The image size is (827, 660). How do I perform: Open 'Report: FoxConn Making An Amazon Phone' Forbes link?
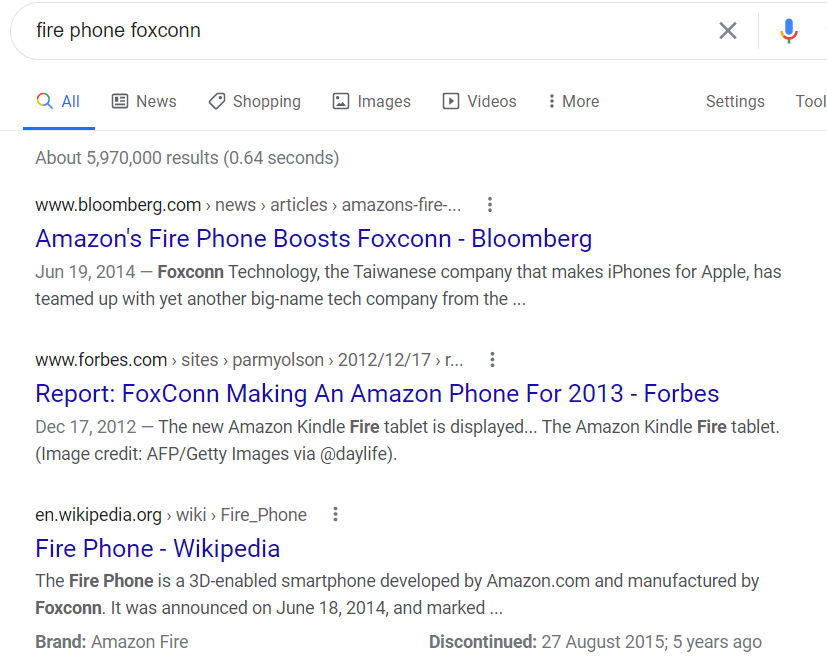(x=377, y=394)
